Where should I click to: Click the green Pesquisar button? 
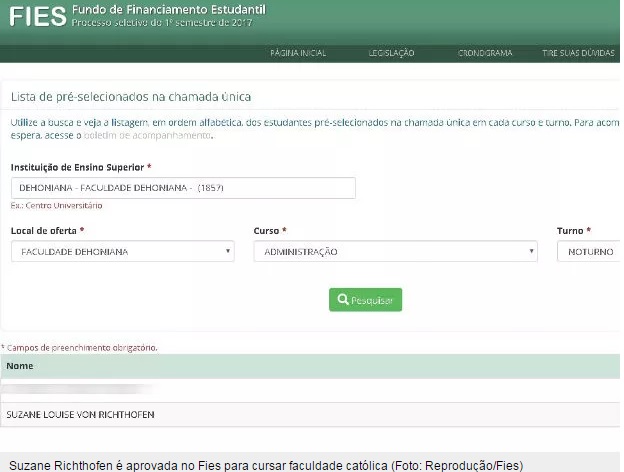[365, 300]
